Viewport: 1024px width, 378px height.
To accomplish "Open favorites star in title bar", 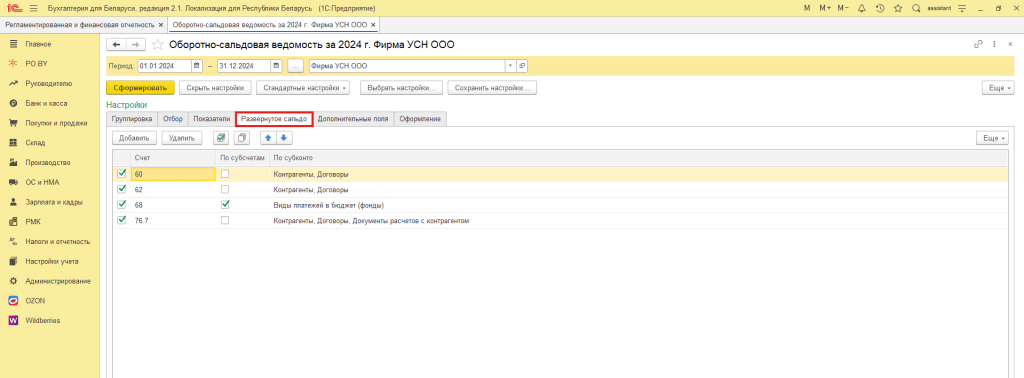I will 898,8.
